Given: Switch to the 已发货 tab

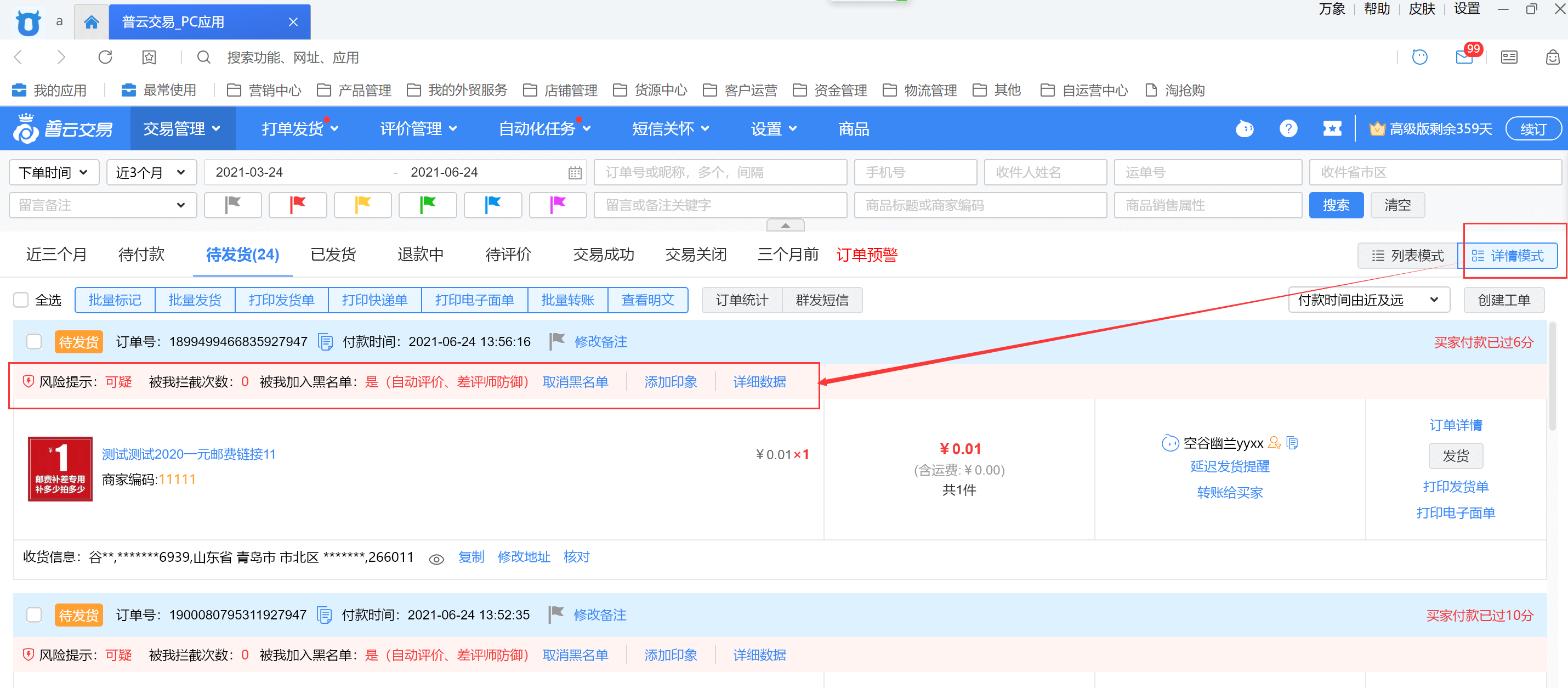Looking at the screenshot, I should click(333, 255).
